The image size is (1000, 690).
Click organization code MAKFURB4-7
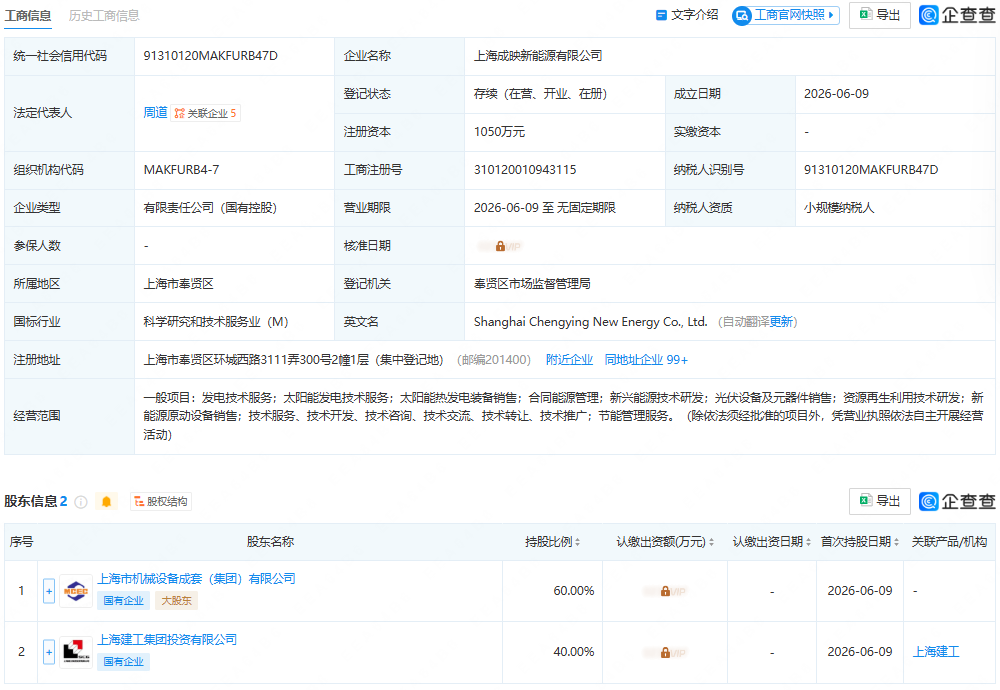tap(181, 170)
